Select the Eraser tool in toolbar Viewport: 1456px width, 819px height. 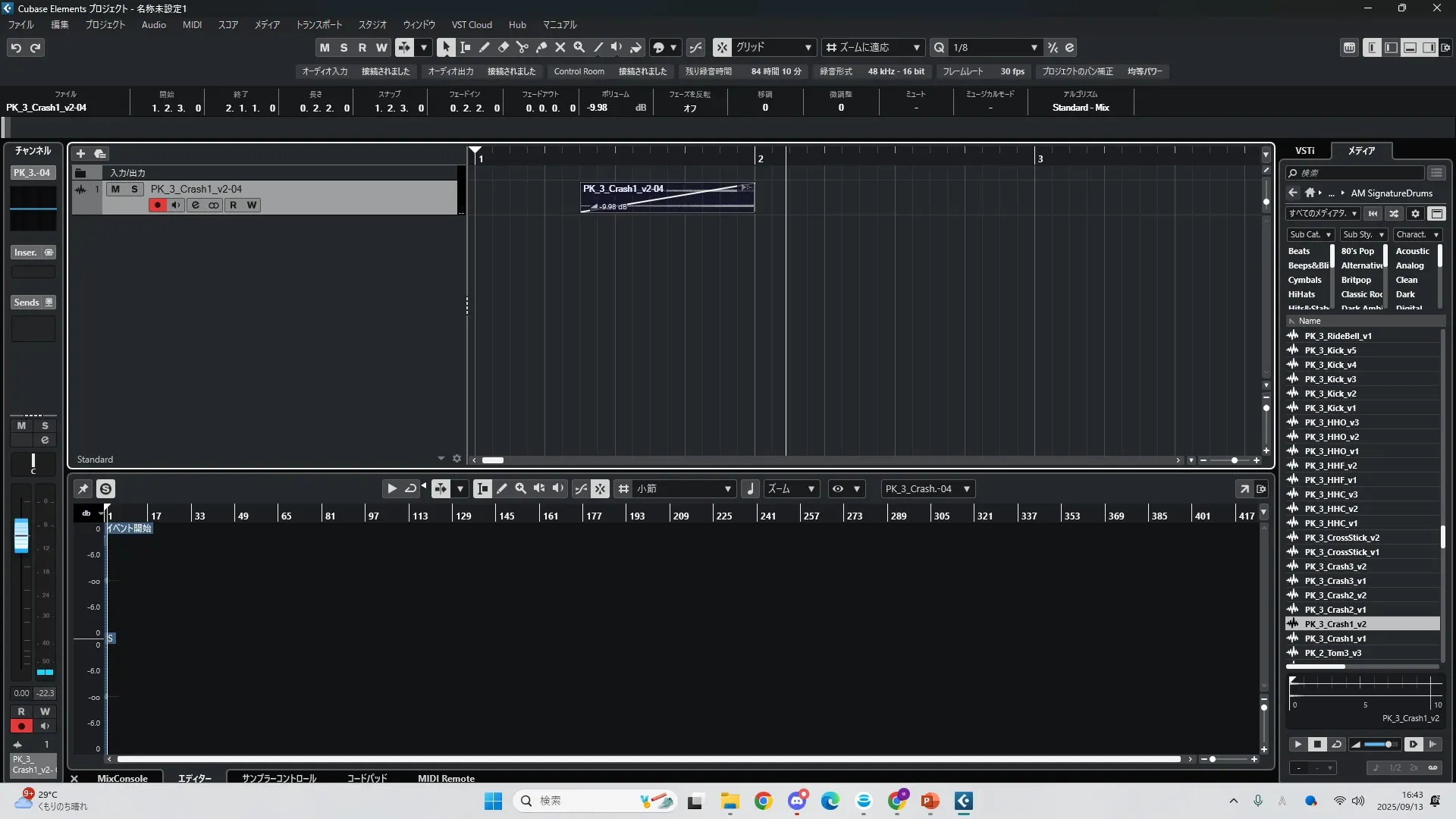[x=503, y=48]
